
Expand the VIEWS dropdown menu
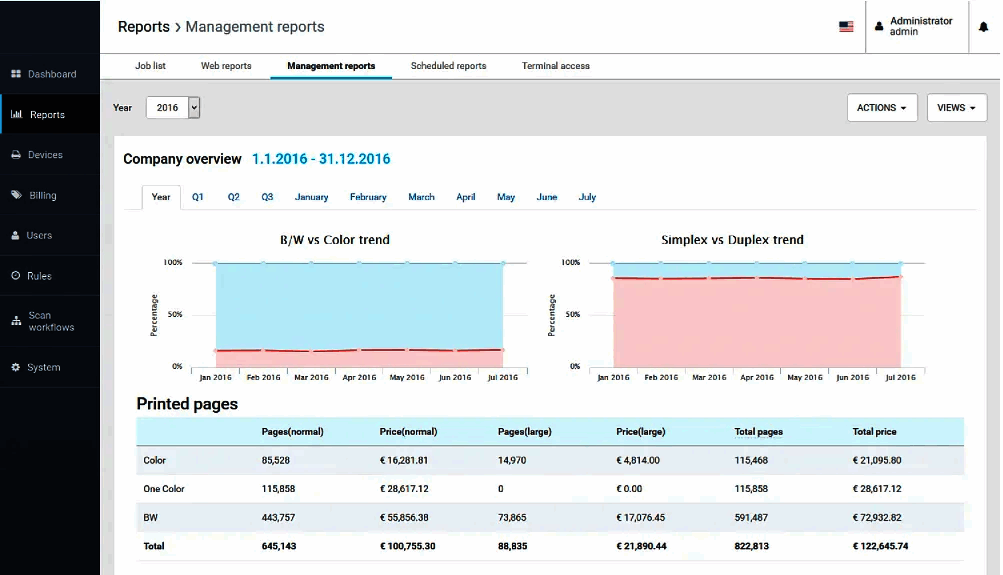(x=956, y=108)
